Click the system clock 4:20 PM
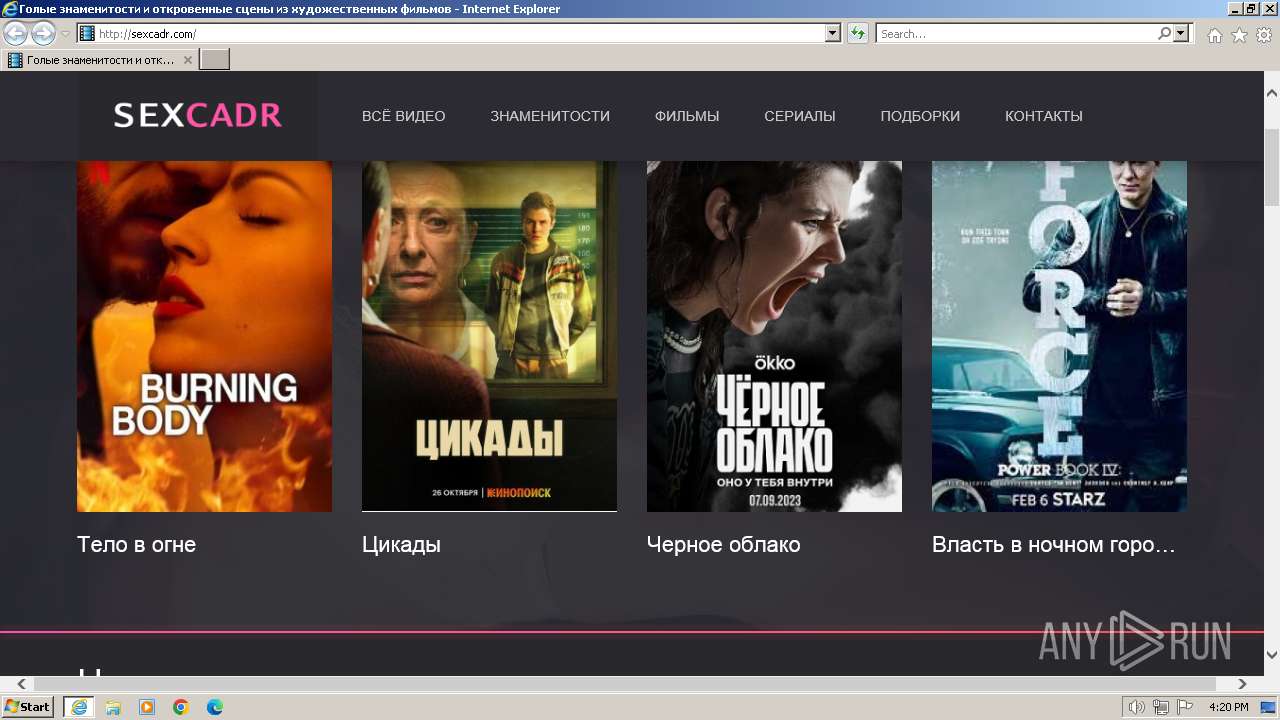Image resolution: width=1280 pixels, height=720 pixels. [x=1228, y=707]
